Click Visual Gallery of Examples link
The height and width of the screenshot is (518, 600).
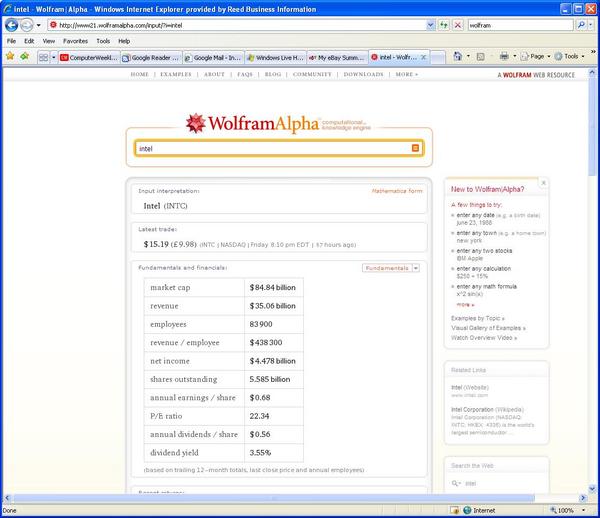[488, 328]
